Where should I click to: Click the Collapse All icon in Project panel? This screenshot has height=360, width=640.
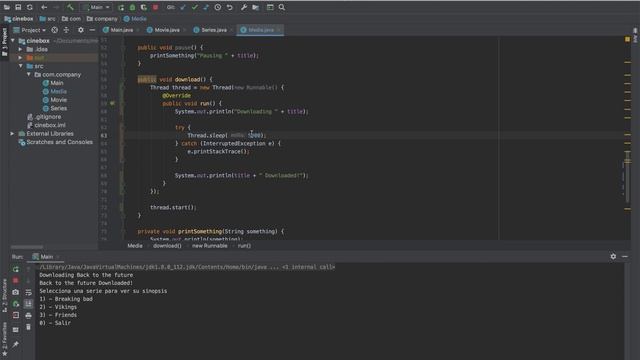coord(66,30)
